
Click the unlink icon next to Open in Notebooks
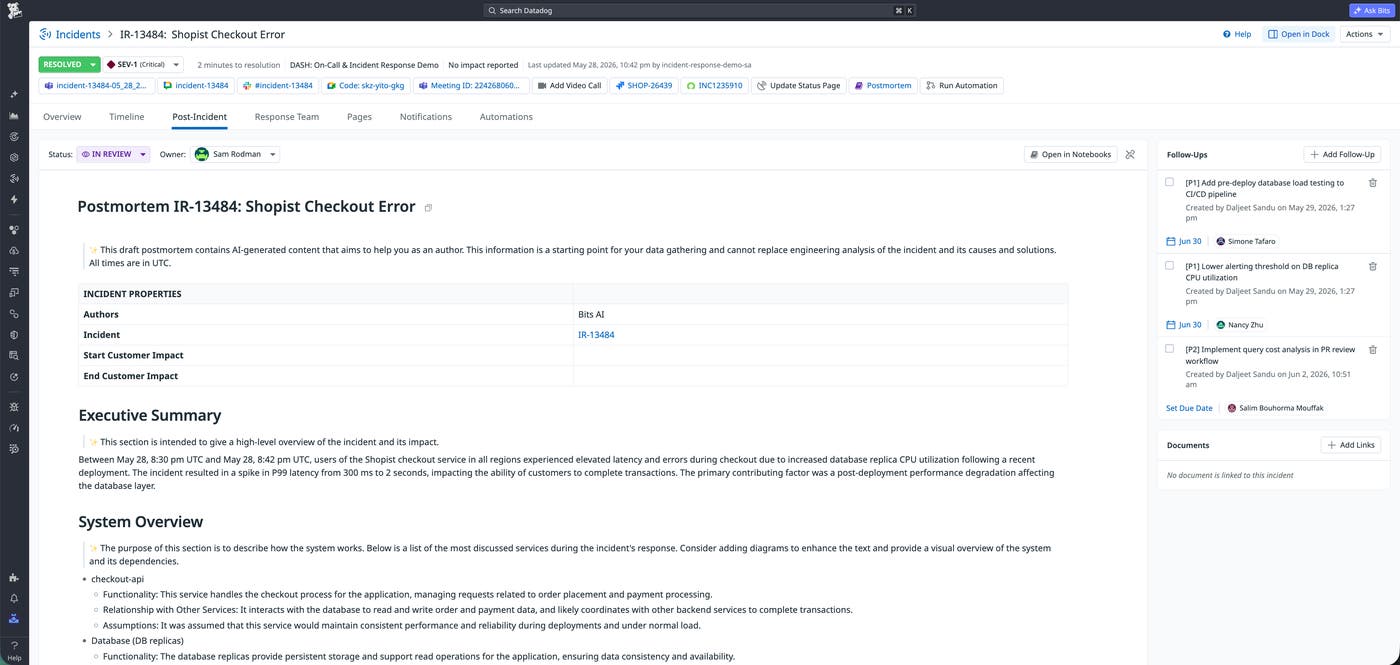[1130, 154]
